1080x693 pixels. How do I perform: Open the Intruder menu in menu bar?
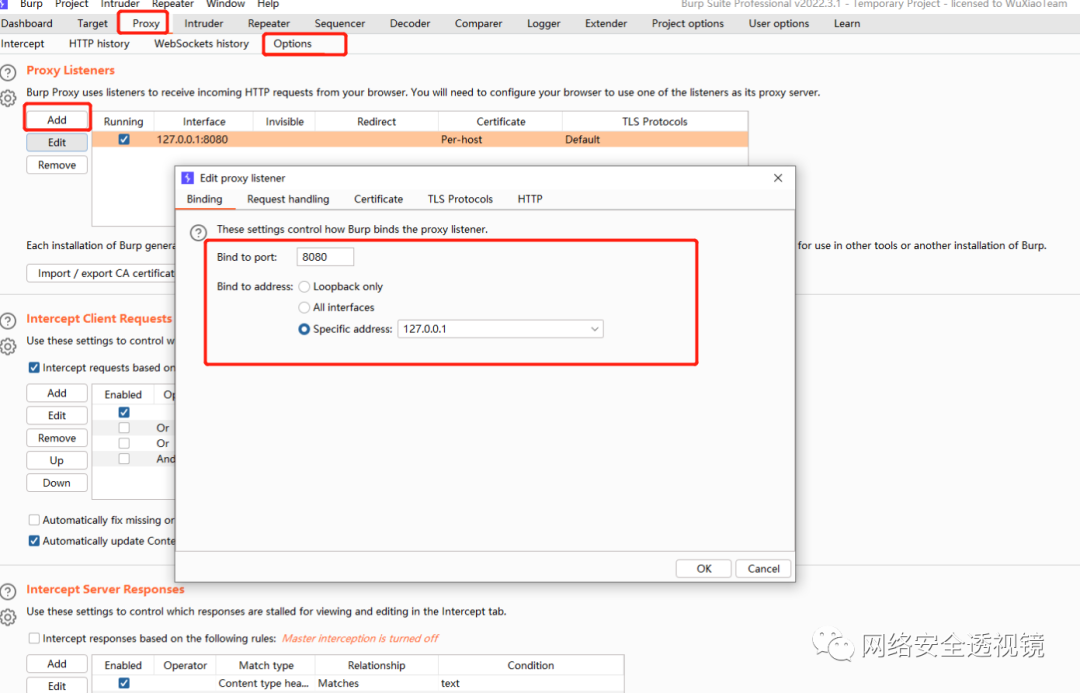pyautogui.click(x=120, y=4)
